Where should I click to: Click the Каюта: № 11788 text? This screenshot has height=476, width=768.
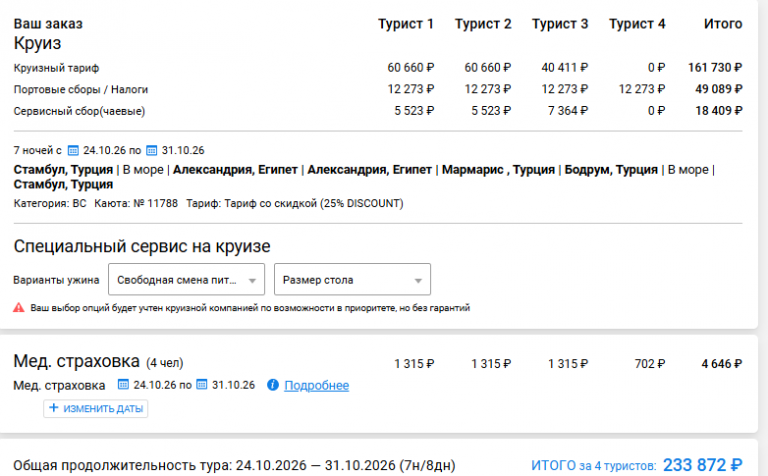tap(136, 203)
